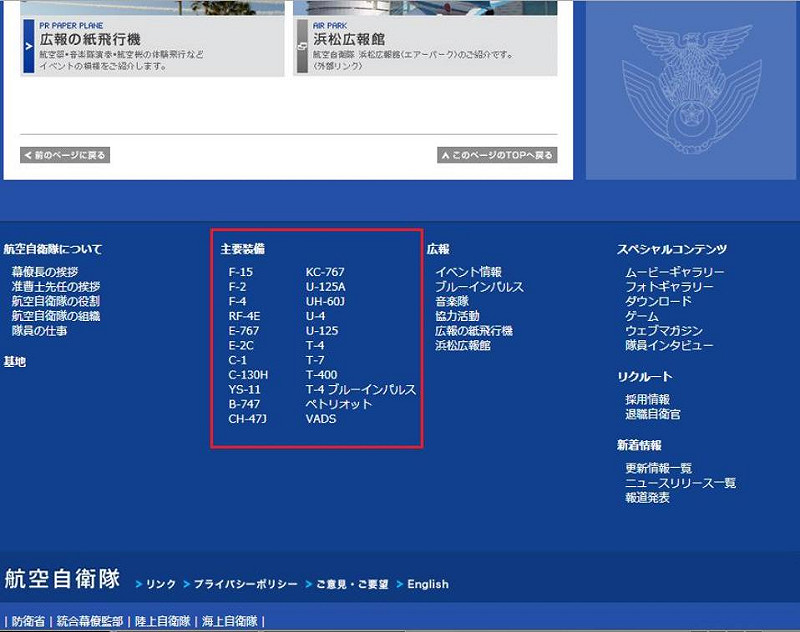Open the ムービーギャラリー link
Viewport: 800px width, 632px height.
pos(675,272)
